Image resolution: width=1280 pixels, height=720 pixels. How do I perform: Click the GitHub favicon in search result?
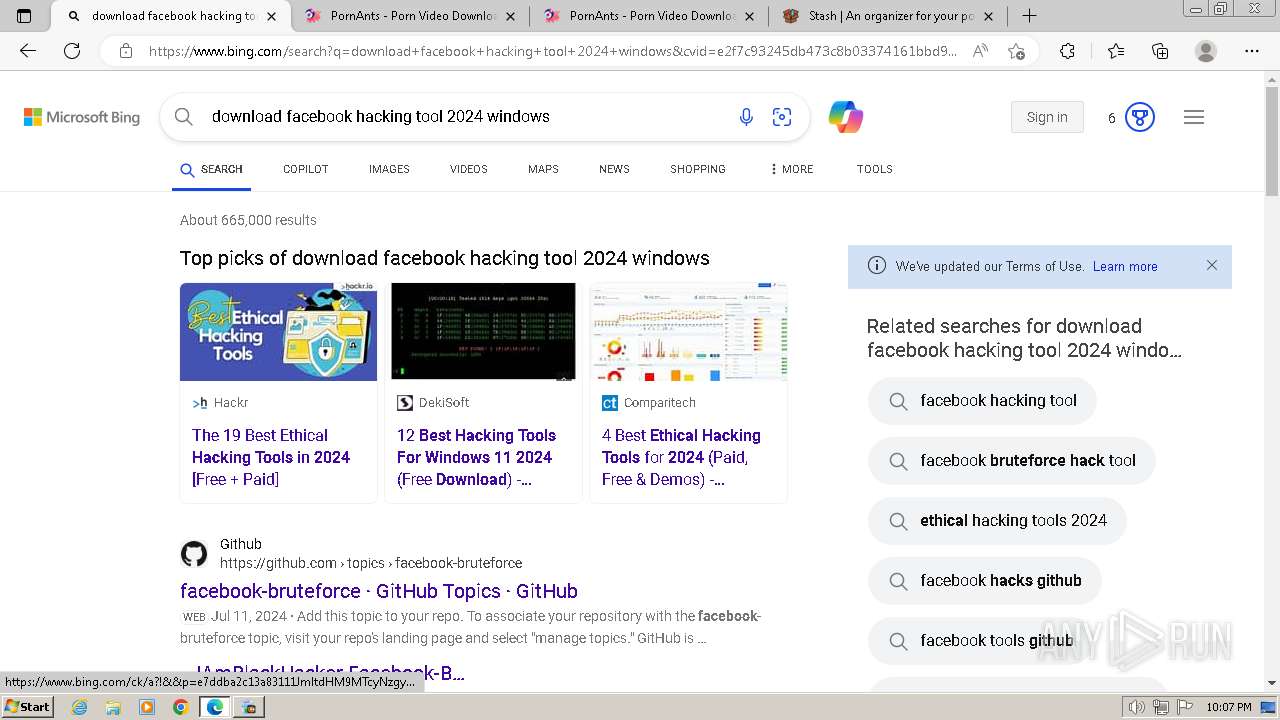(x=194, y=554)
